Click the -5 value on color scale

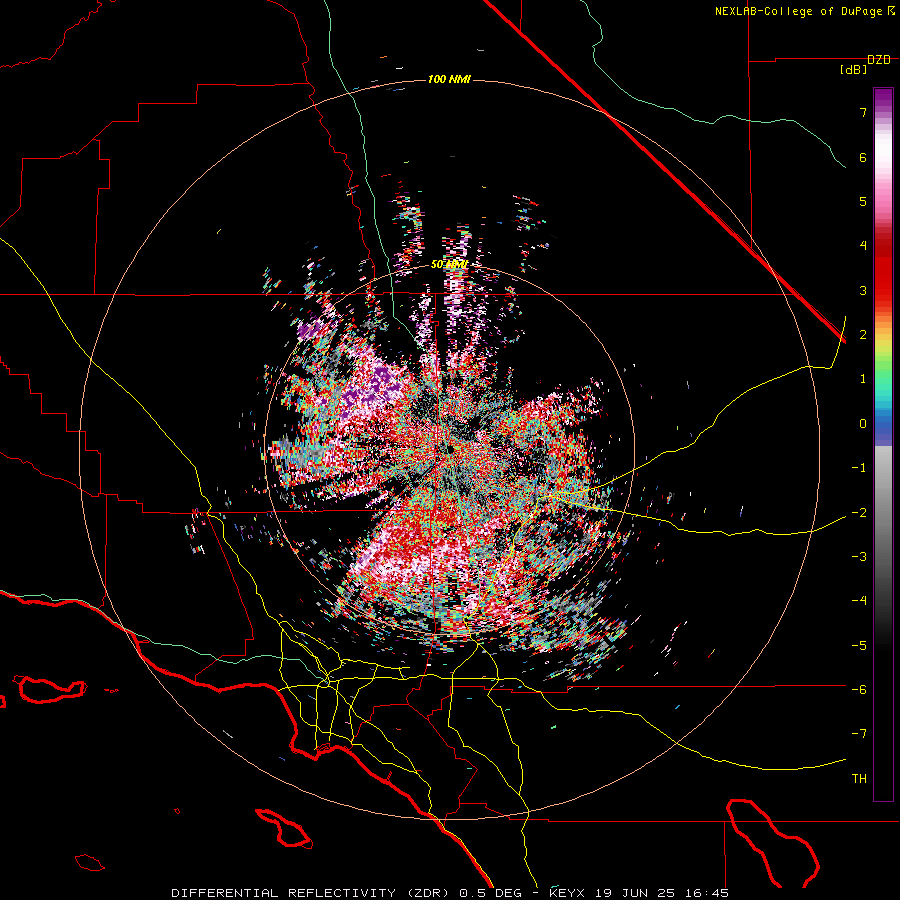pyautogui.click(x=859, y=645)
